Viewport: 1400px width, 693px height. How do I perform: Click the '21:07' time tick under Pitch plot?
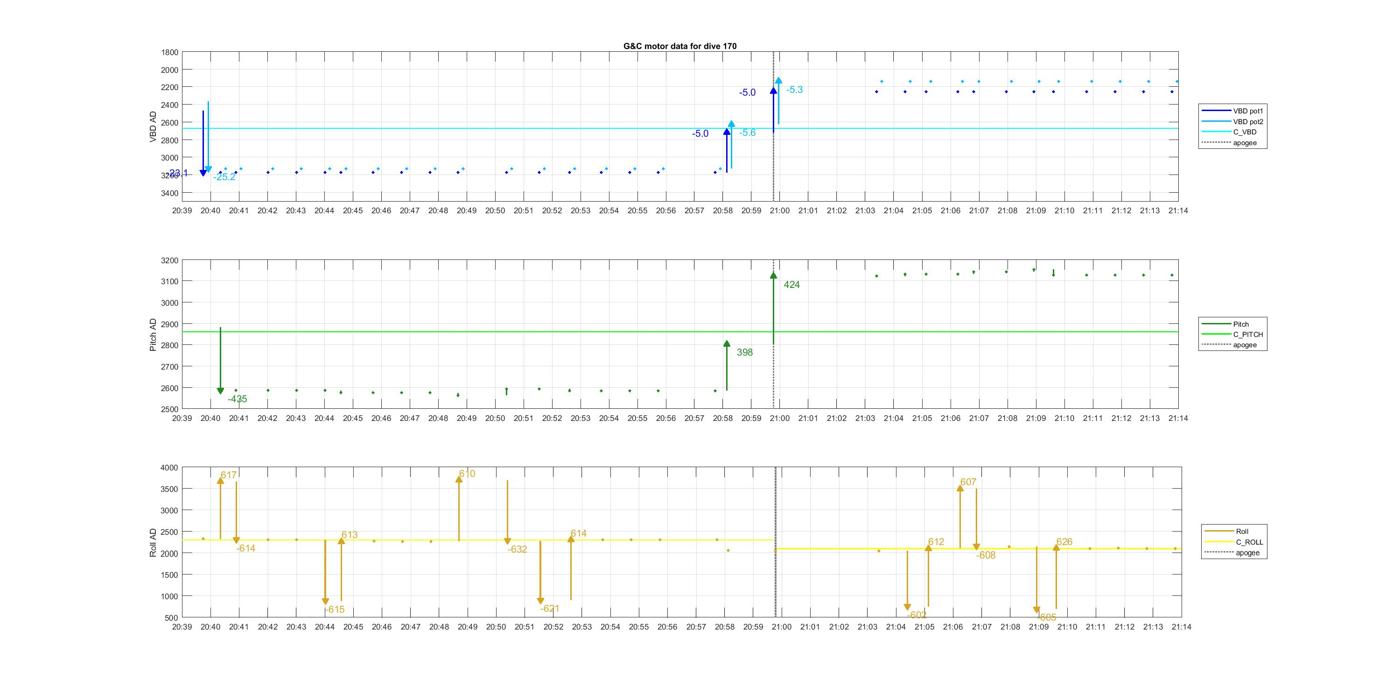pos(978,419)
